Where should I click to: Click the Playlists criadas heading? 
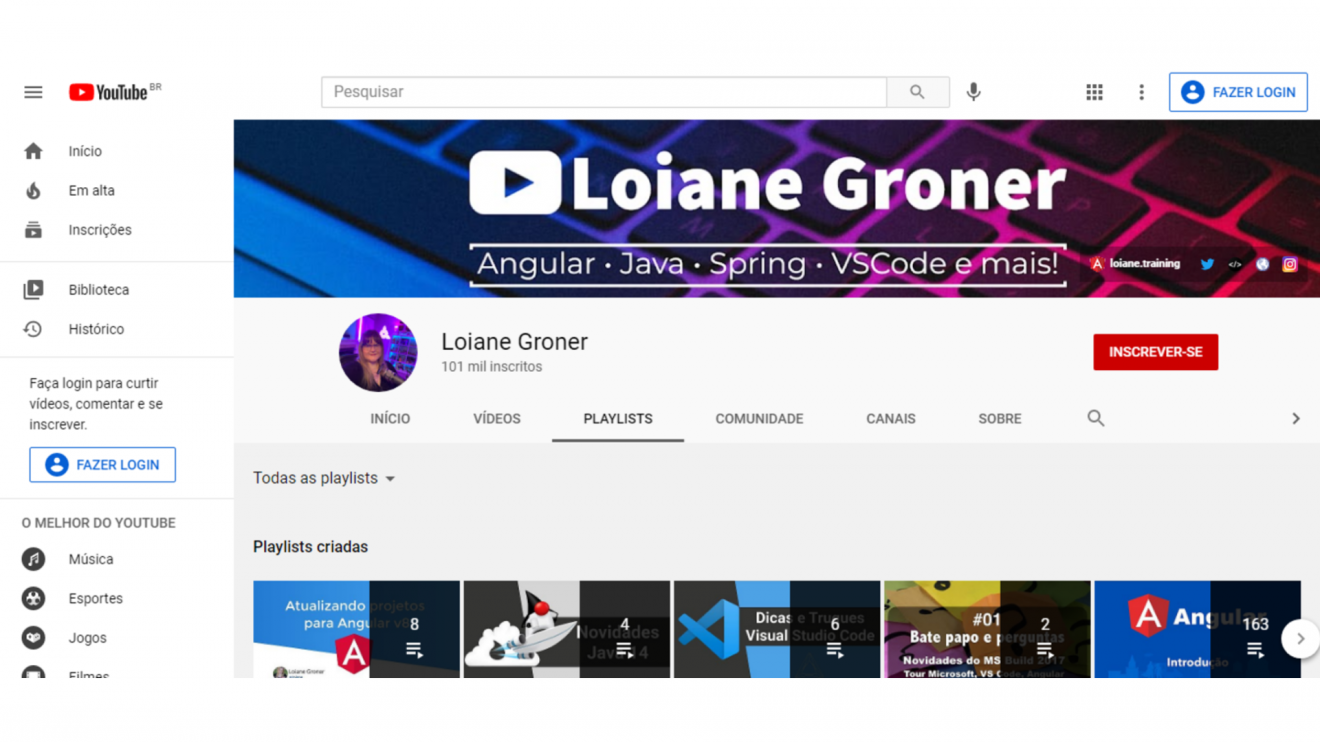pos(310,547)
